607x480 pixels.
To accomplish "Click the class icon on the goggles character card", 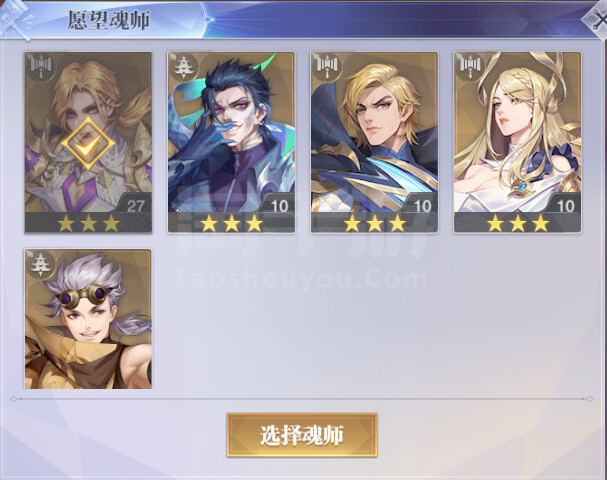I will tap(39, 264).
